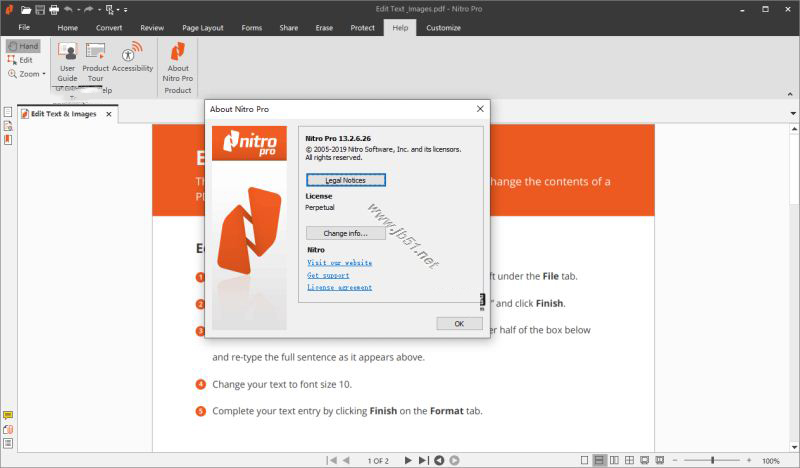Open the Redo history dropdown arrow
Image resolution: width=800 pixels, height=468 pixels.
(x=99, y=10)
